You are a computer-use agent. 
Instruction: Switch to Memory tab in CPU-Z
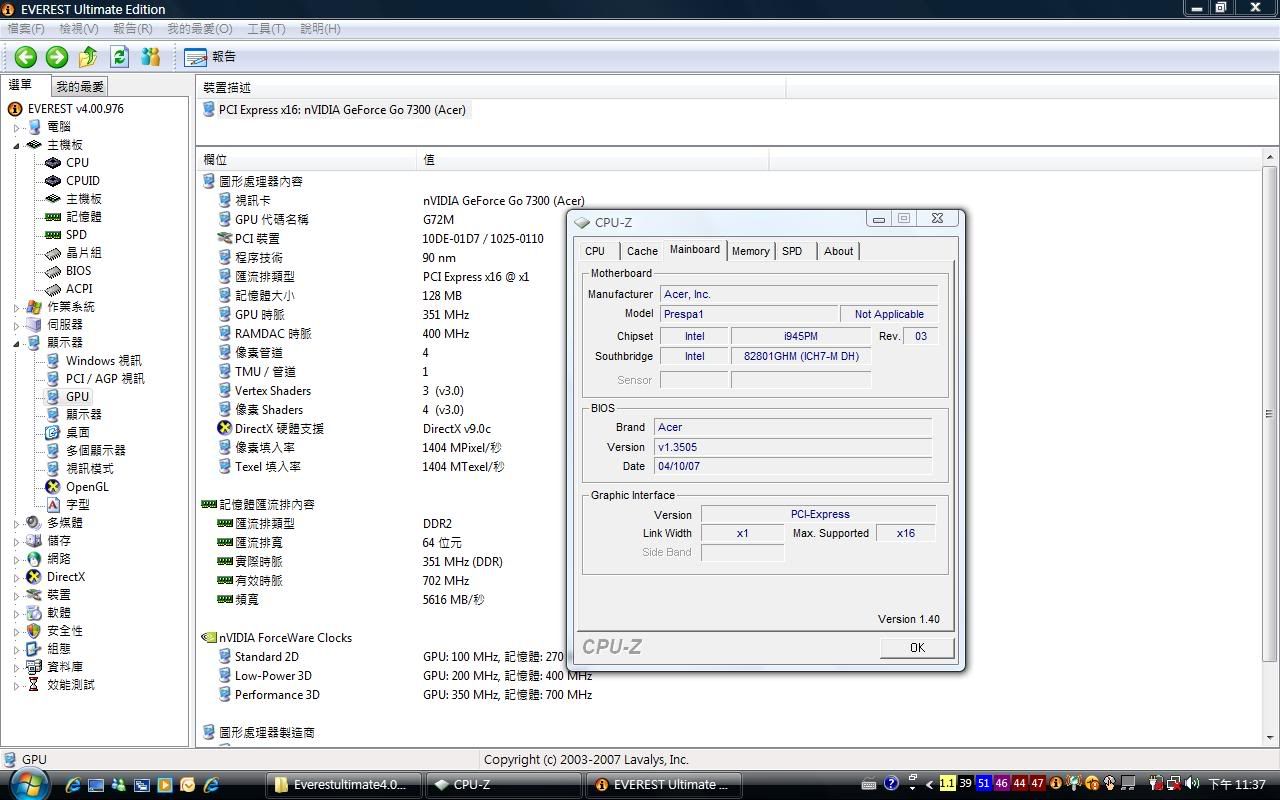coord(750,251)
